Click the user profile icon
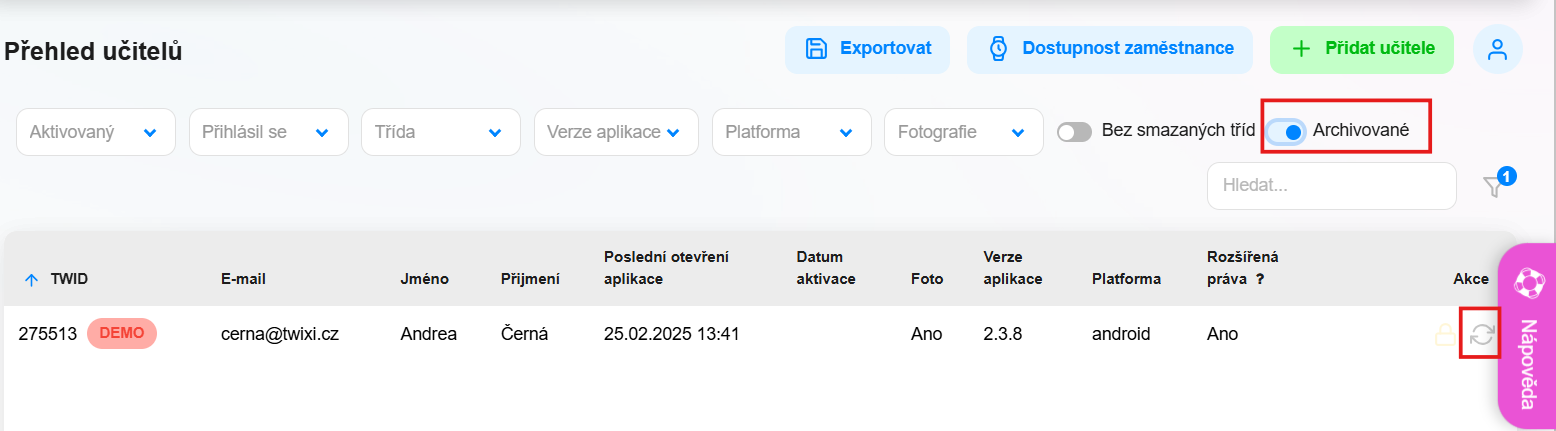The height and width of the screenshot is (431, 1556). click(1497, 50)
